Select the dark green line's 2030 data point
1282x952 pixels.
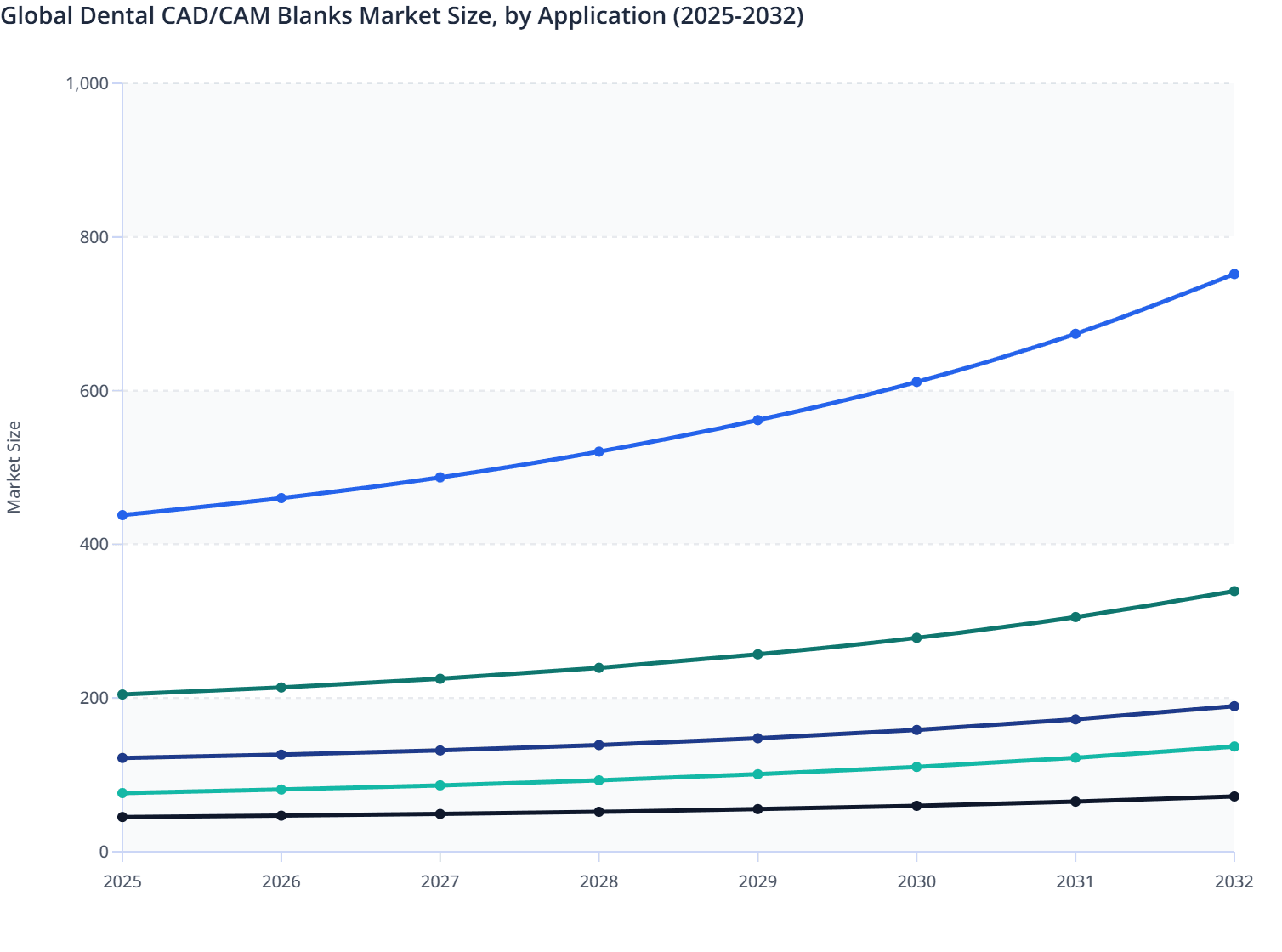click(x=916, y=637)
